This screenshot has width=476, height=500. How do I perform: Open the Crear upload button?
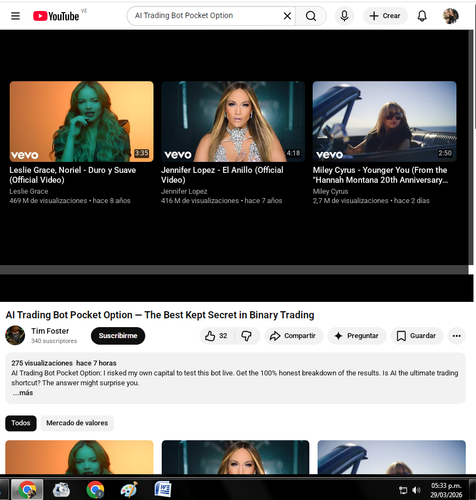[385, 16]
